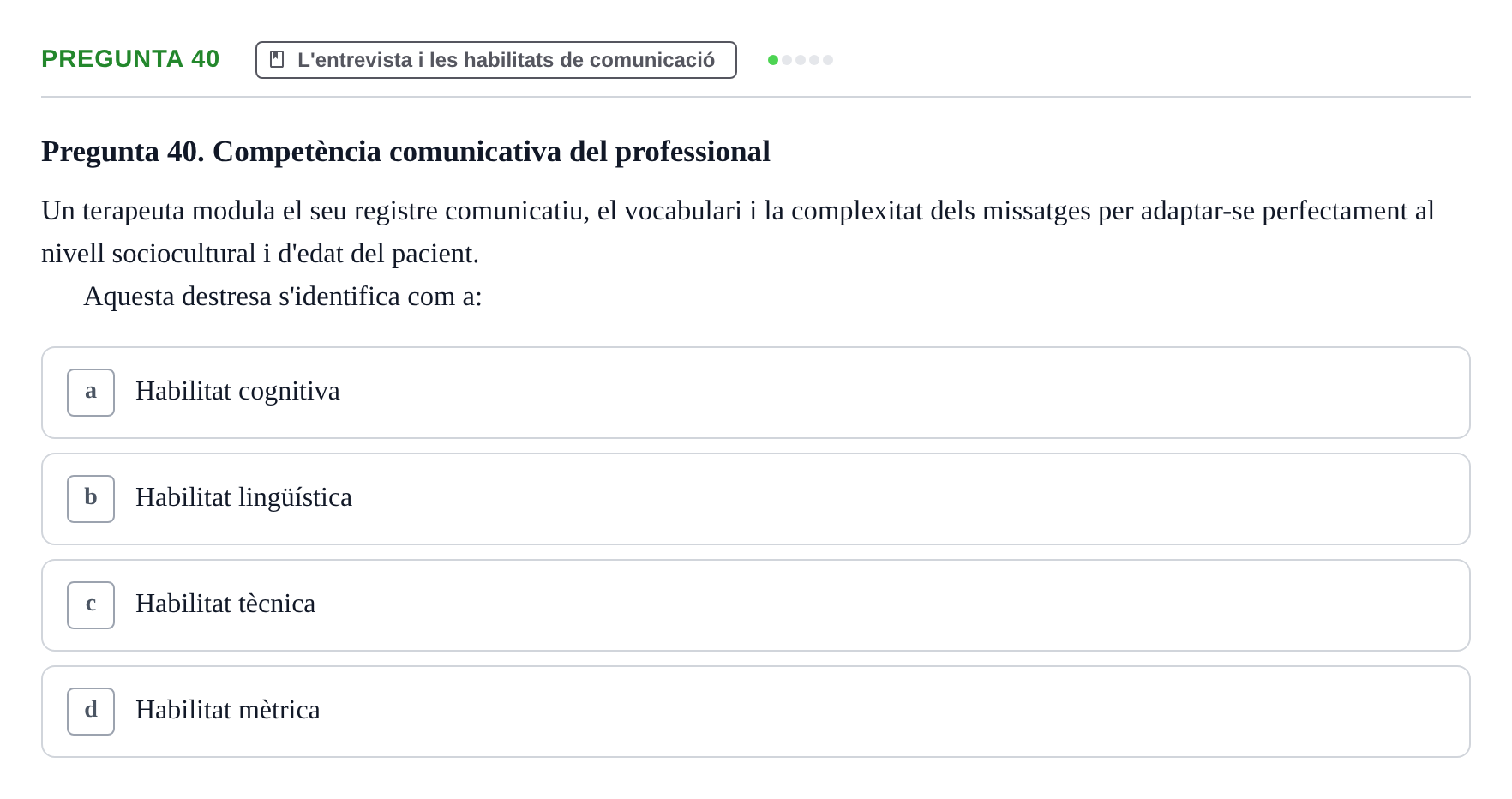
Task: Click the third grey difficulty dot
Action: (801, 60)
